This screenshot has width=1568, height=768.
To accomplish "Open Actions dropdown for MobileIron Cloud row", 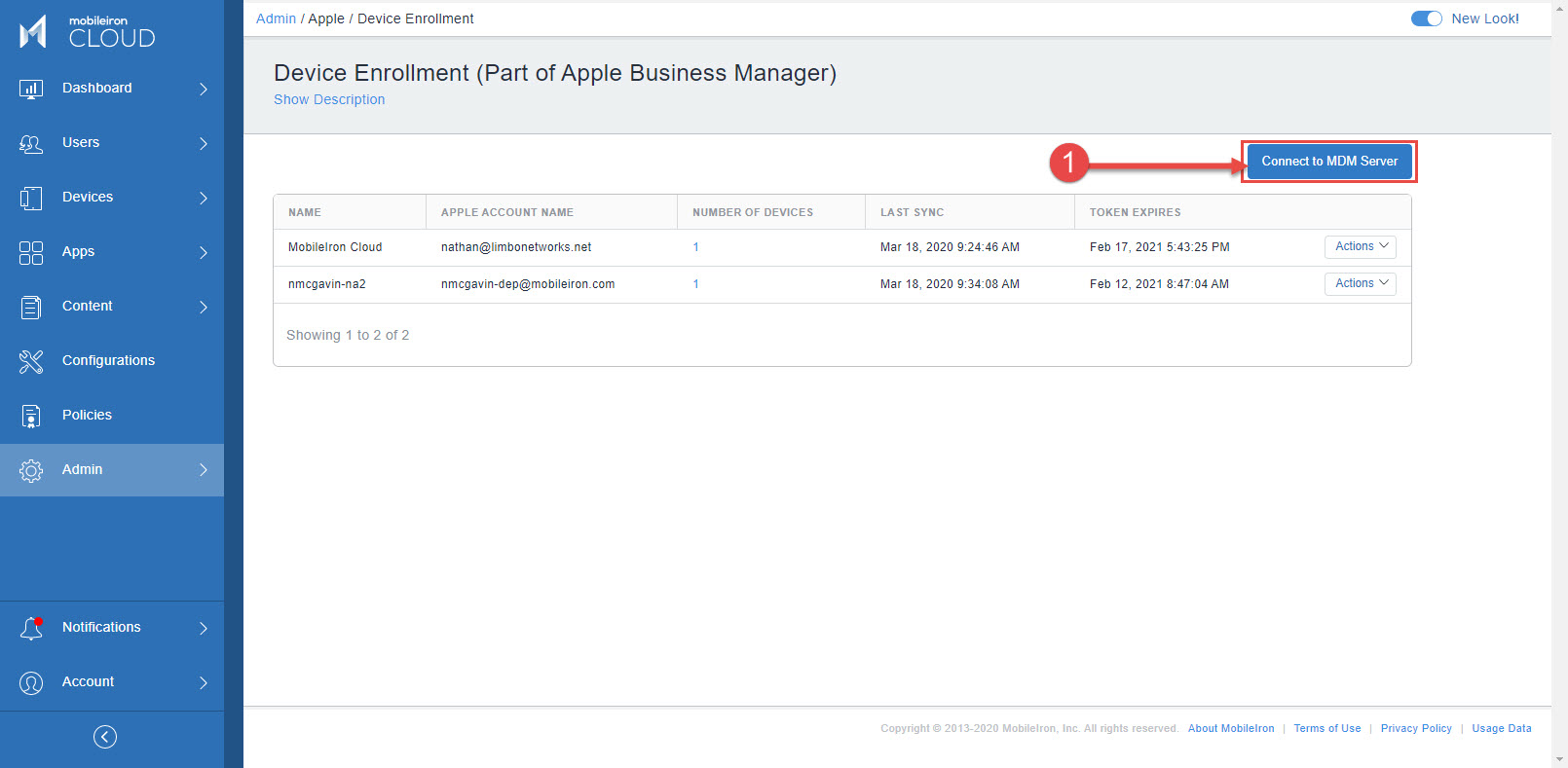I will pos(1361,247).
